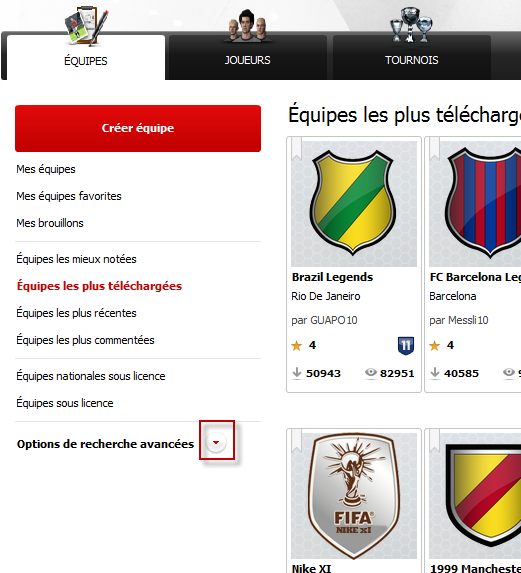Select the Brazil Legends shield thumbnail
521x573 pixels.
354,204
